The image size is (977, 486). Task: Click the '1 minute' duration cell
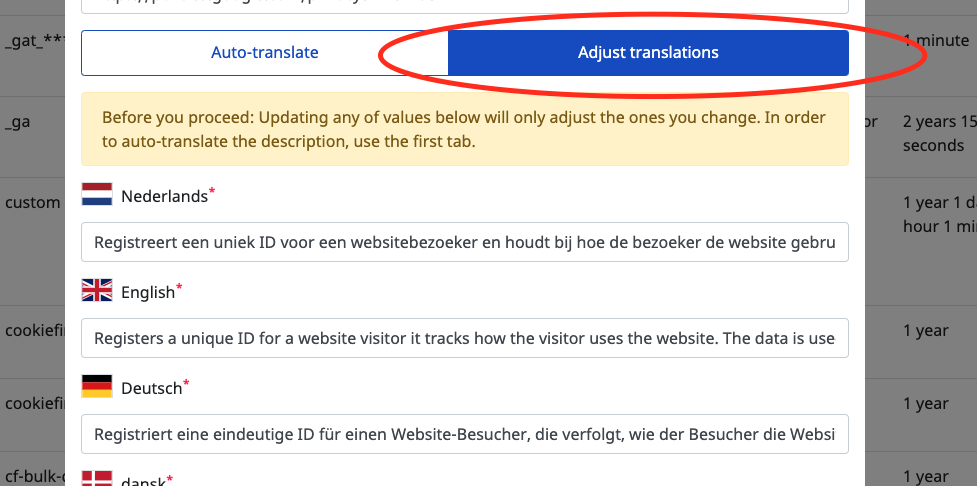(936, 41)
